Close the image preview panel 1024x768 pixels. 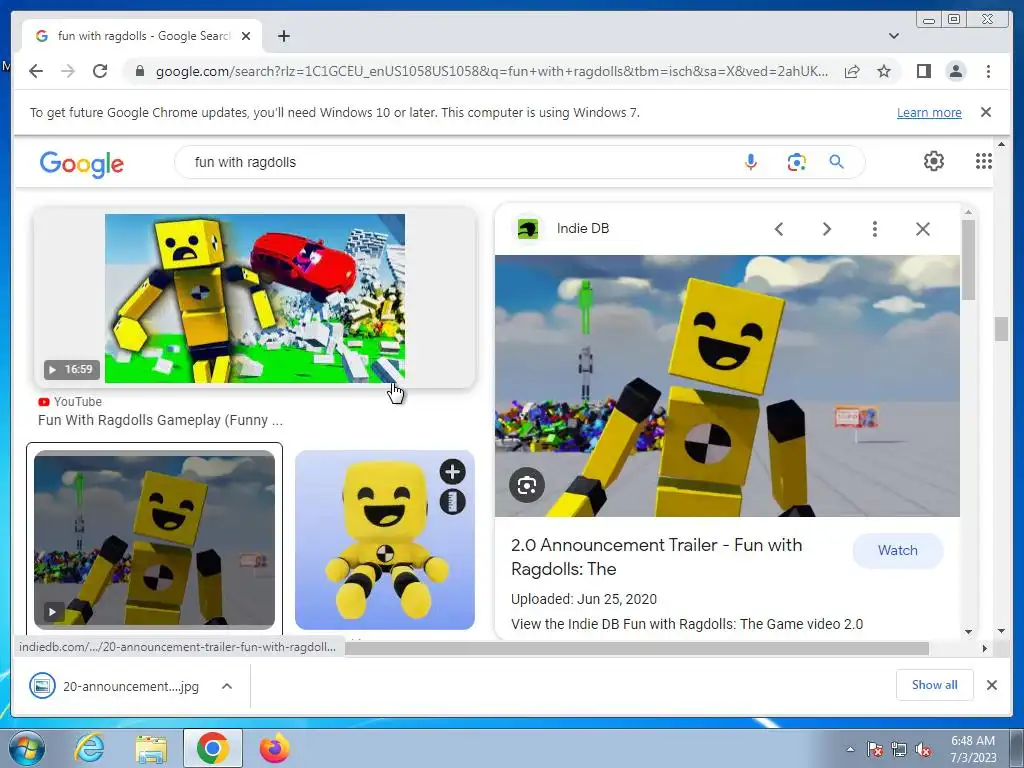(x=923, y=229)
